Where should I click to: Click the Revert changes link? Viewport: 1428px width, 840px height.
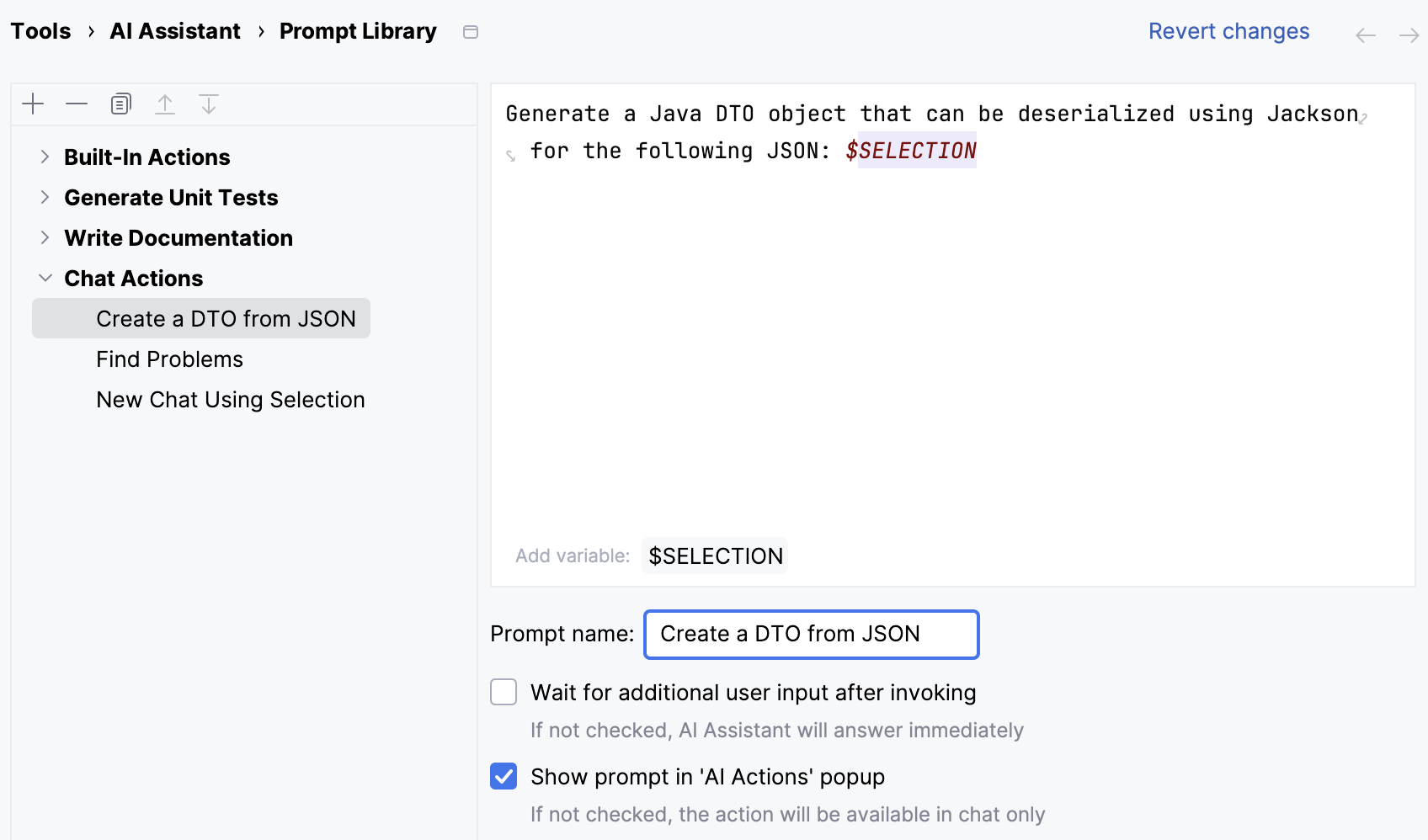(1228, 31)
